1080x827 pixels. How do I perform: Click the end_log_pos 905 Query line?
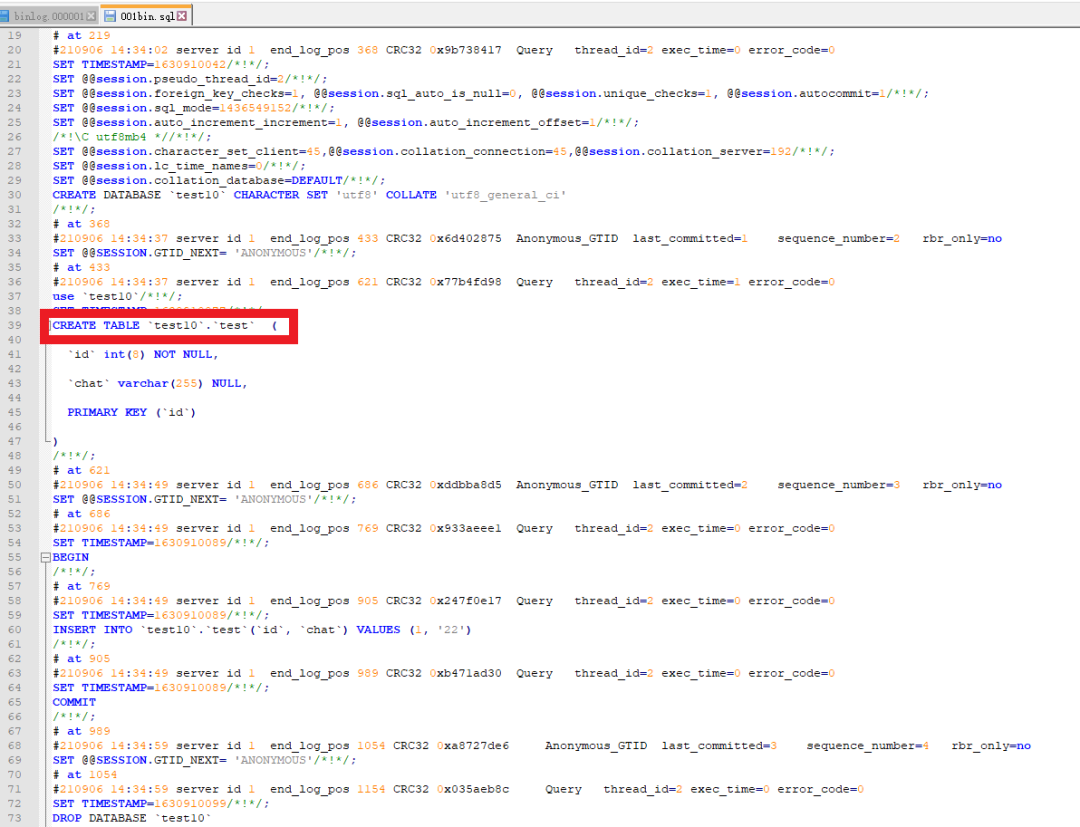point(444,600)
